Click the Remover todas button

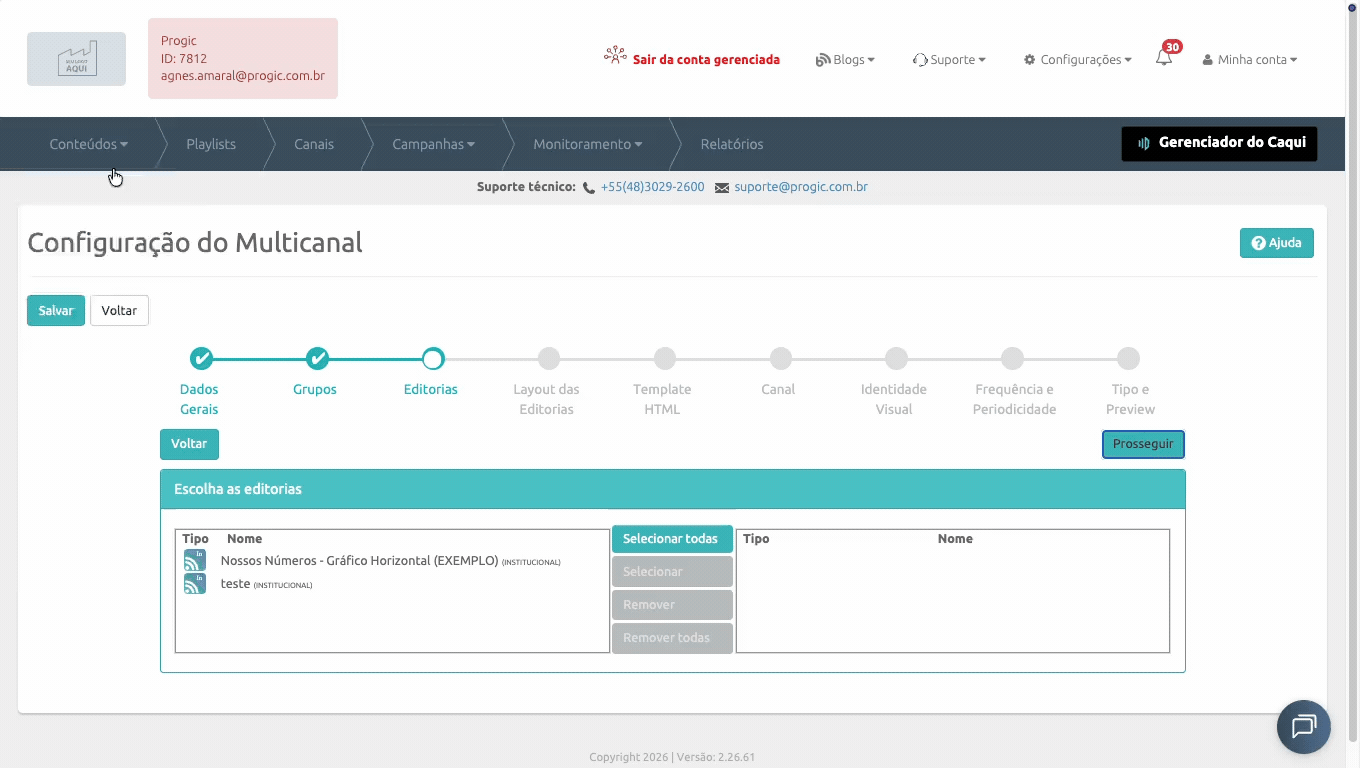(672, 638)
